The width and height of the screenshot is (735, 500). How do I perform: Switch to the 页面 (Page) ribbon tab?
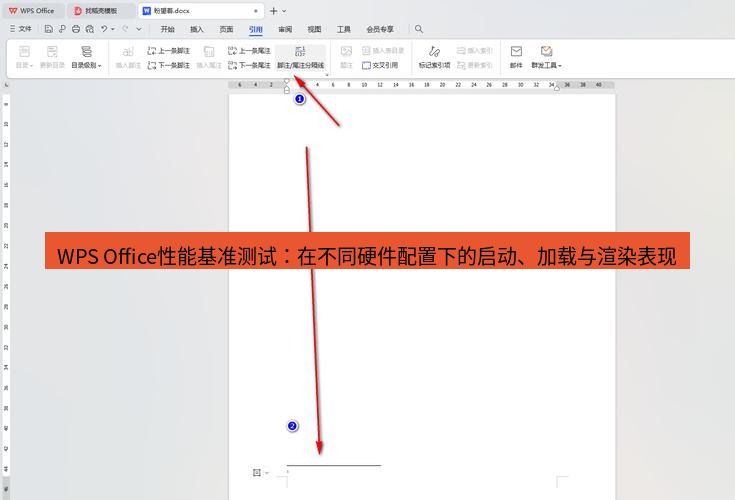click(226, 29)
